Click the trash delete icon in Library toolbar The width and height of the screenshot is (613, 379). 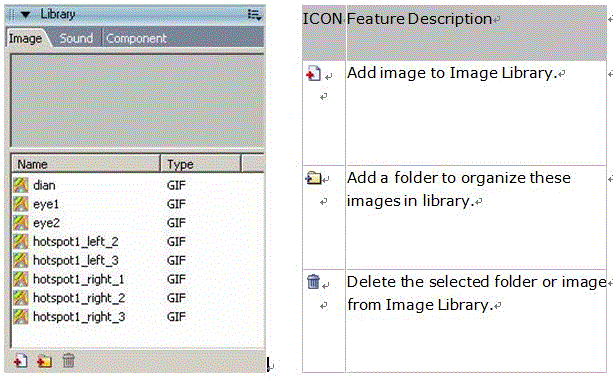pos(68,361)
